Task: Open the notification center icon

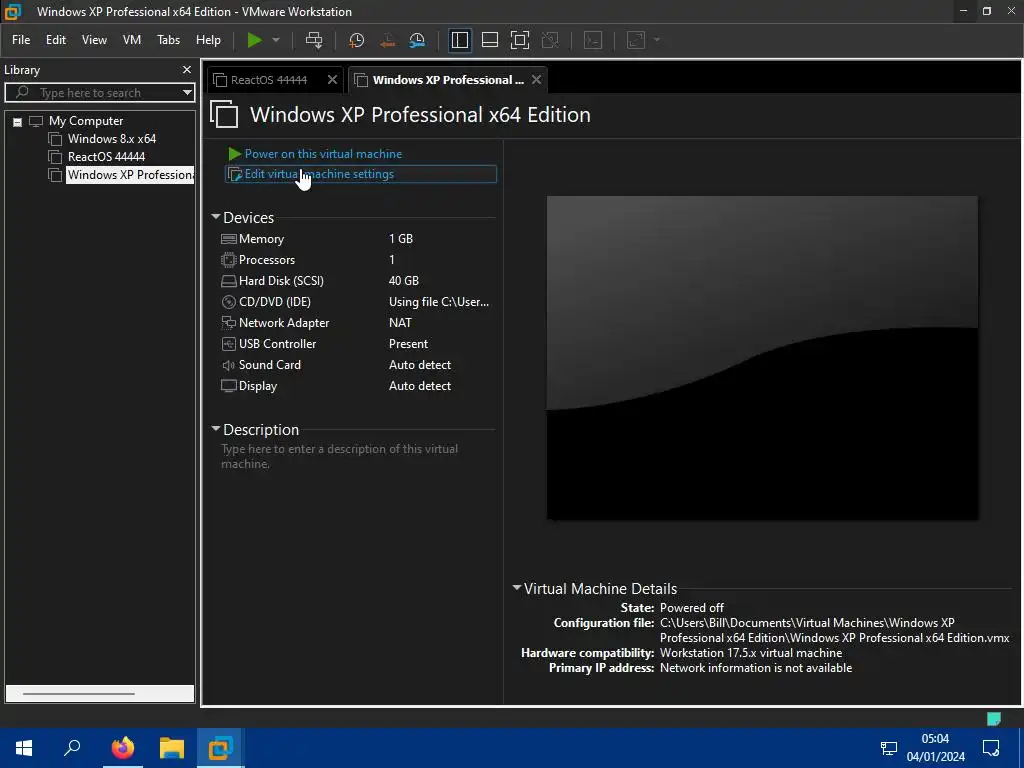Action: pos(991,748)
